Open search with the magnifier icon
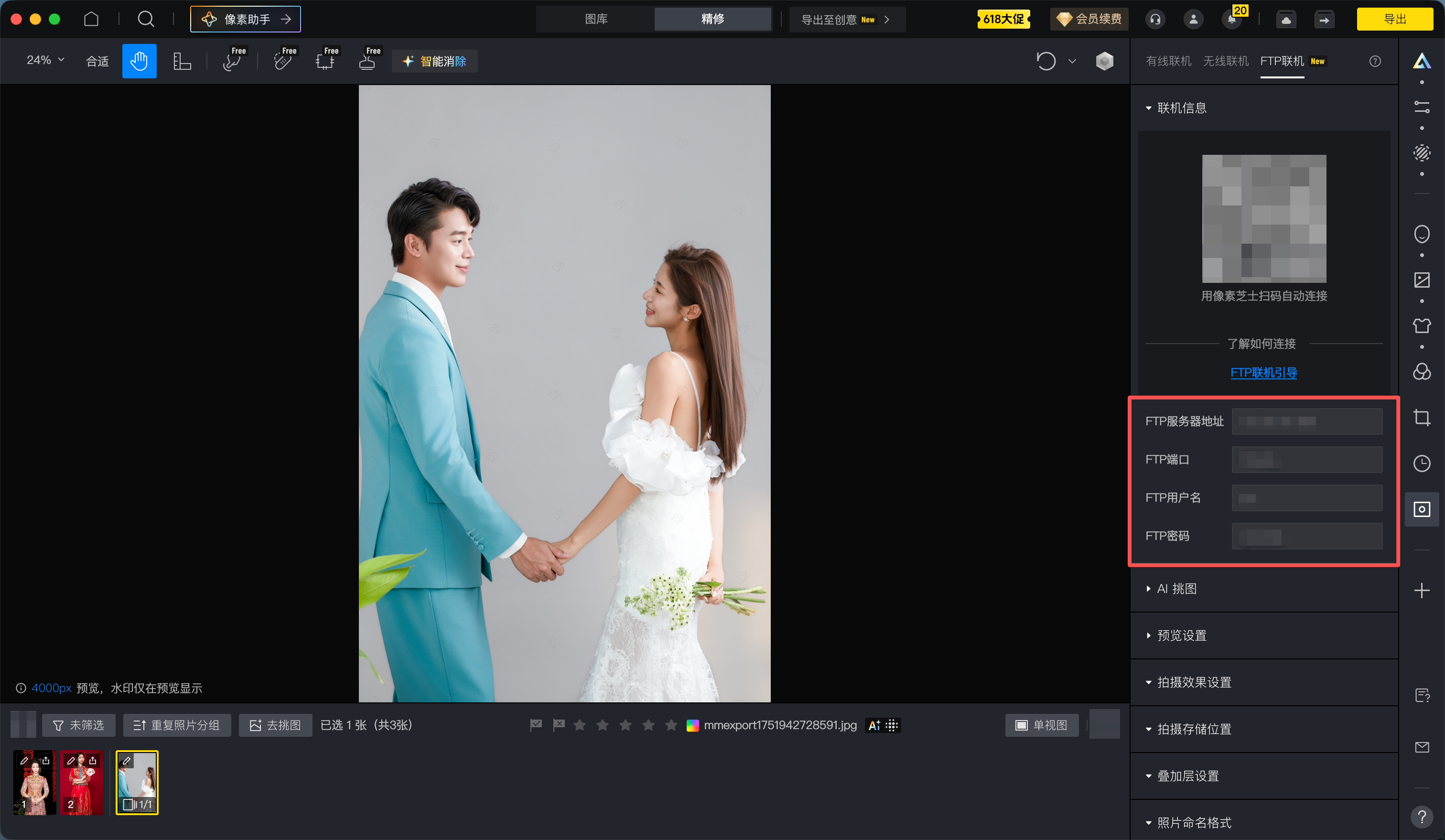 point(146,19)
